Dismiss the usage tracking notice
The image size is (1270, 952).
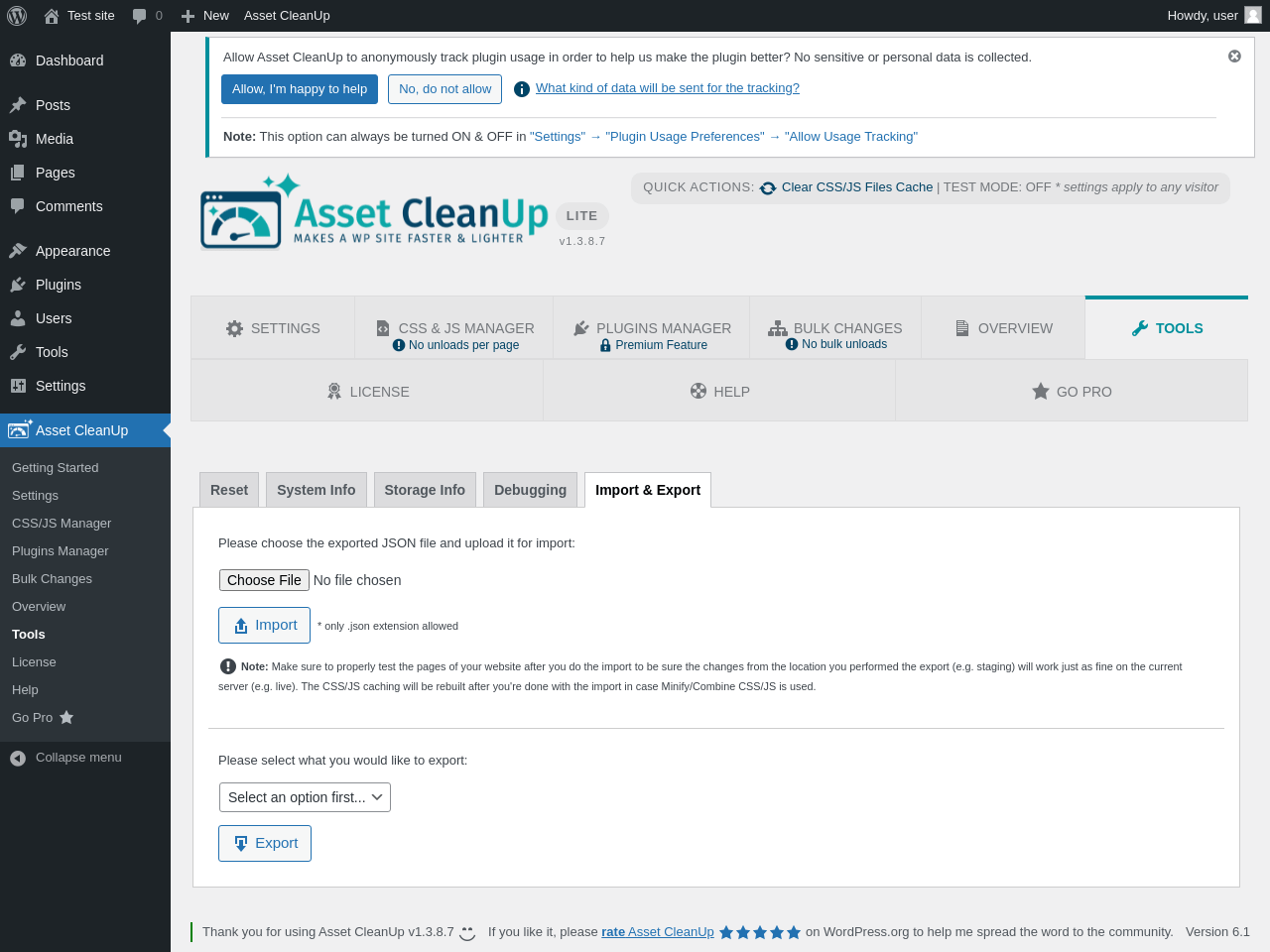tap(1234, 57)
